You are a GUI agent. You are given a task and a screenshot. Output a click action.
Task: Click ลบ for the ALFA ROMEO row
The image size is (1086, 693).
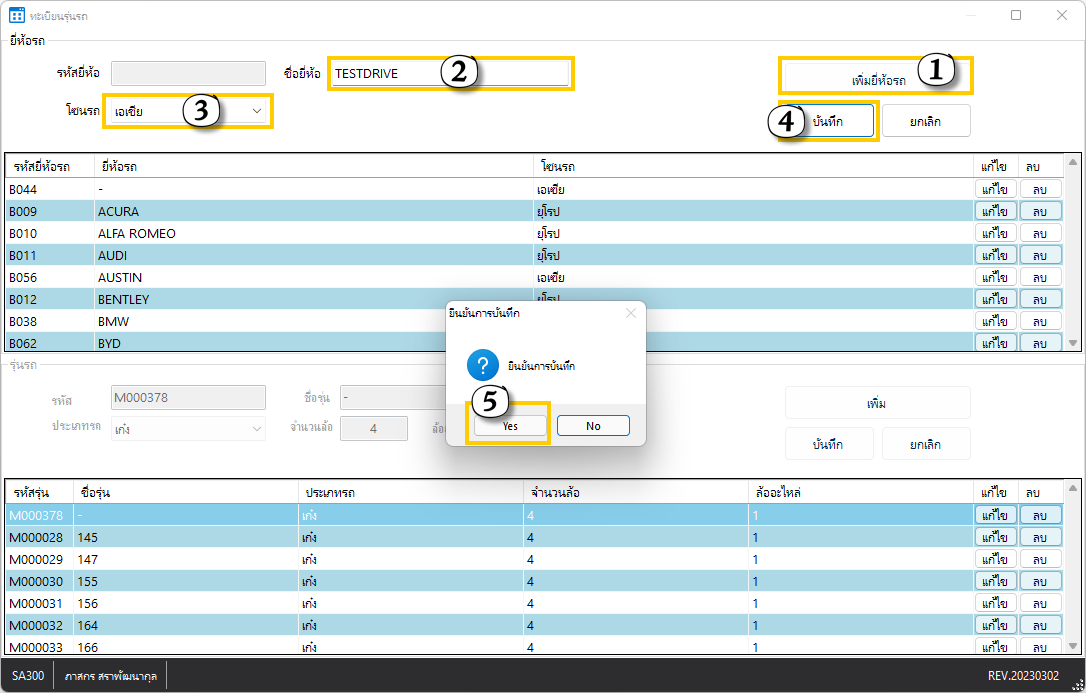pyautogui.click(x=1040, y=233)
